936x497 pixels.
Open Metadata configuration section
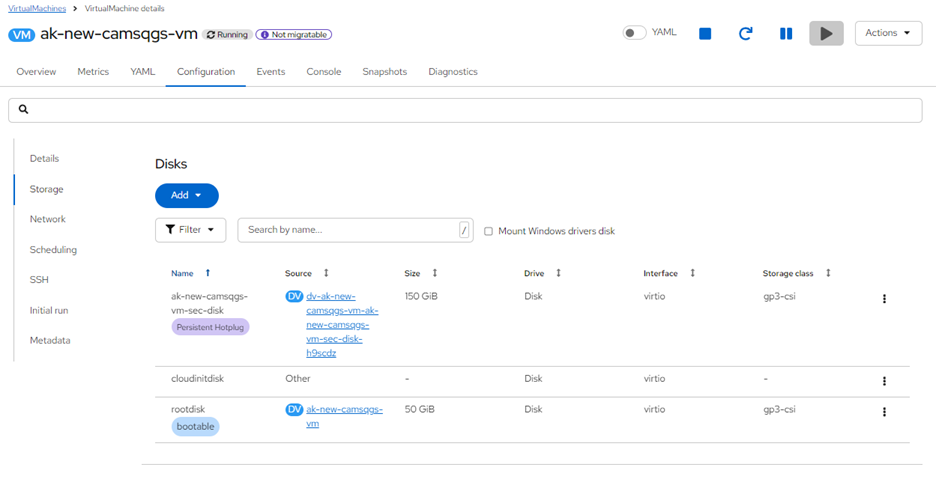pyautogui.click(x=50, y=340)
